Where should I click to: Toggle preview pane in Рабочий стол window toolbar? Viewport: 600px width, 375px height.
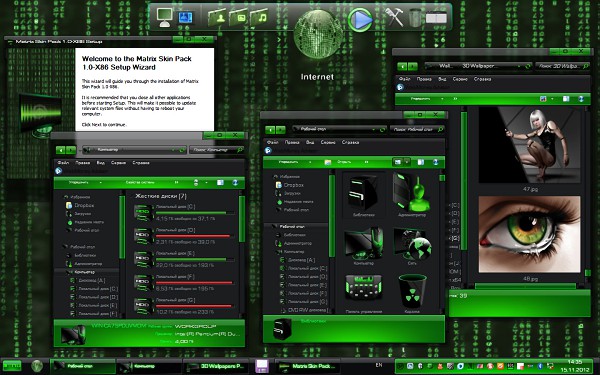421,162
